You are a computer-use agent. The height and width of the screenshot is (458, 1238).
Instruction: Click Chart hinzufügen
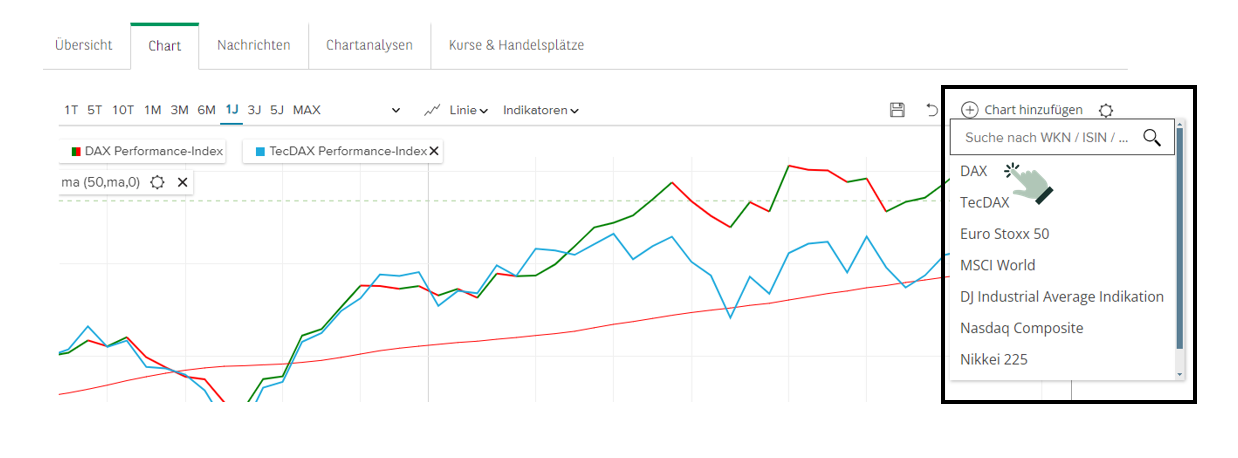pos(1033,110)
